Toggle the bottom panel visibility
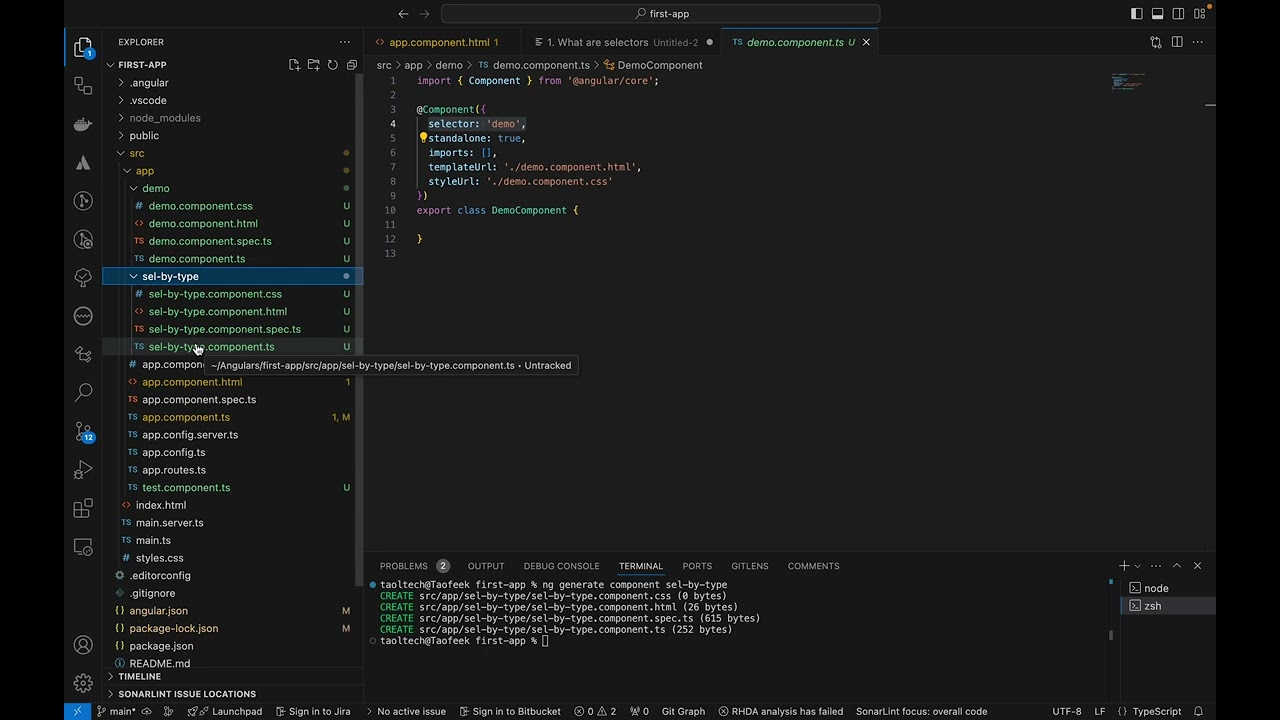 (1158, 14)
